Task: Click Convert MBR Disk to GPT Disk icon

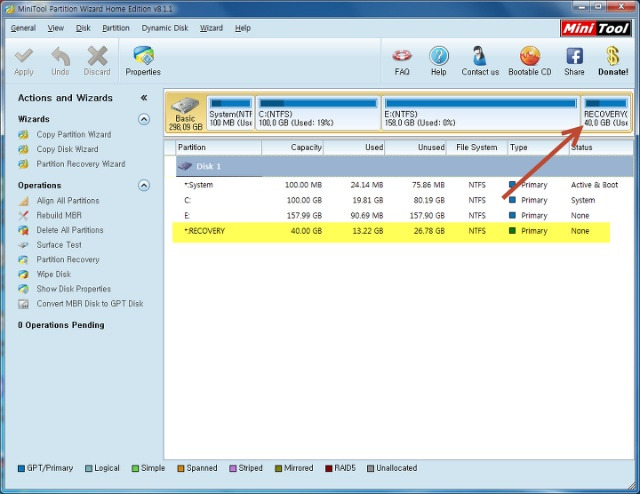Action: pyautogui.click(x=23, y=304)
